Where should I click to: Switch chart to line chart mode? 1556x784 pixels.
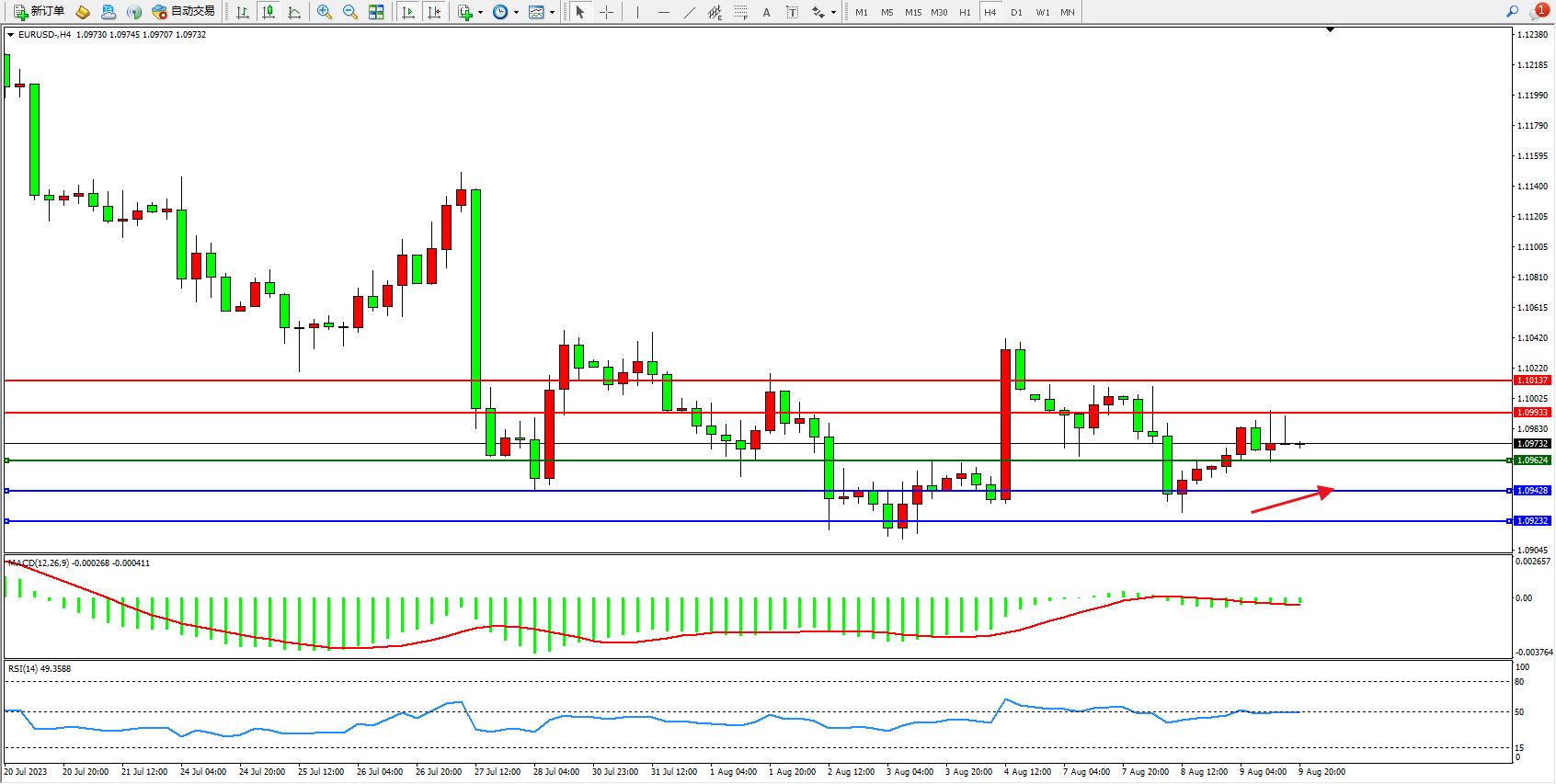294,12
